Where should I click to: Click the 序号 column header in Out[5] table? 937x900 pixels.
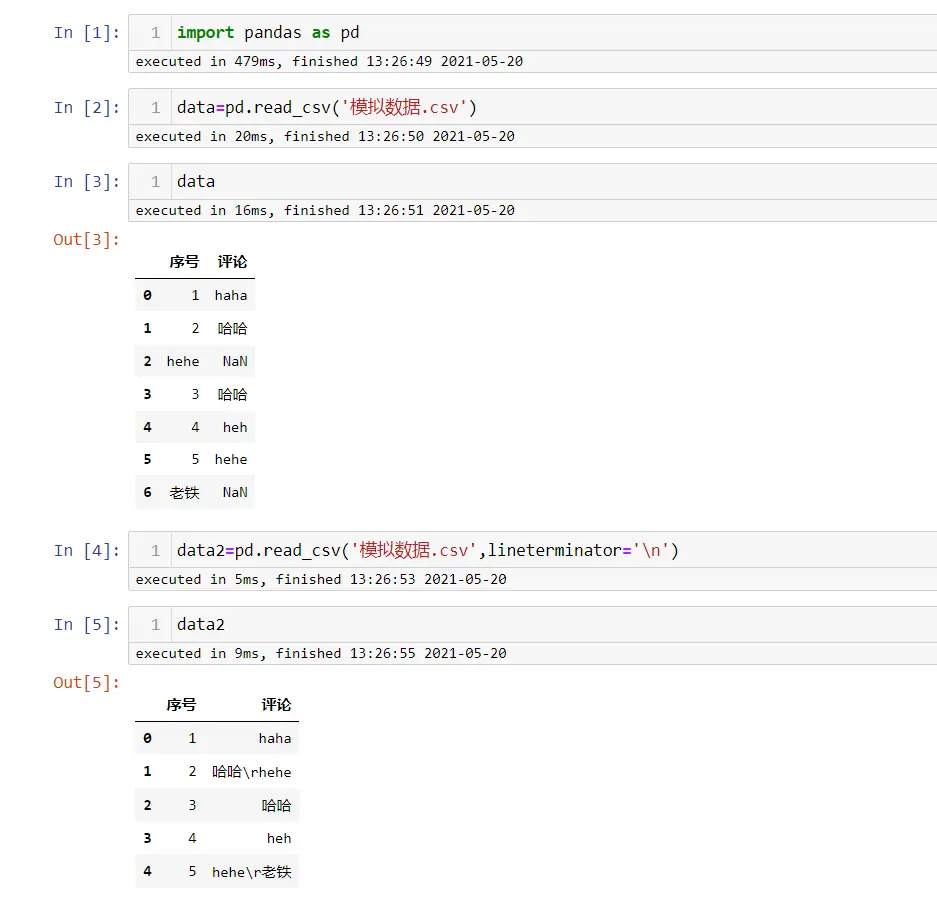pyautogui.click(x=181, y=705)
